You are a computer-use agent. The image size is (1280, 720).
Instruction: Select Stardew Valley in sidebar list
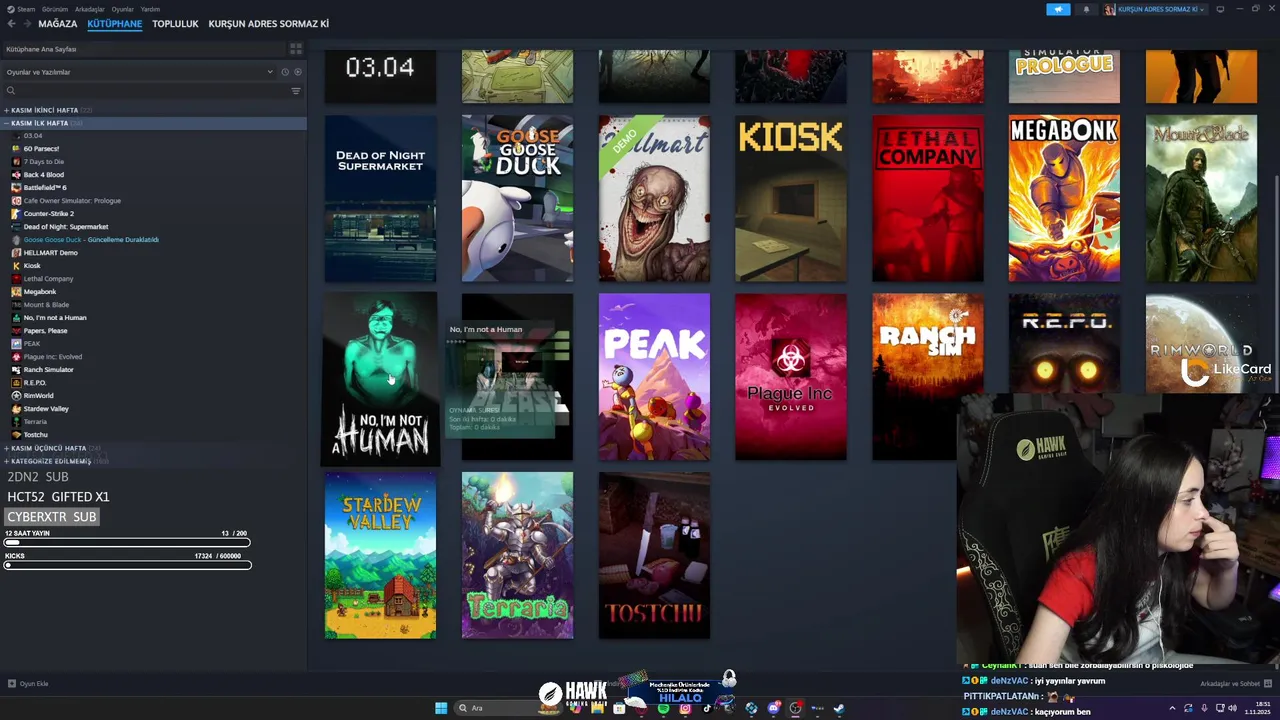point(45,408)
